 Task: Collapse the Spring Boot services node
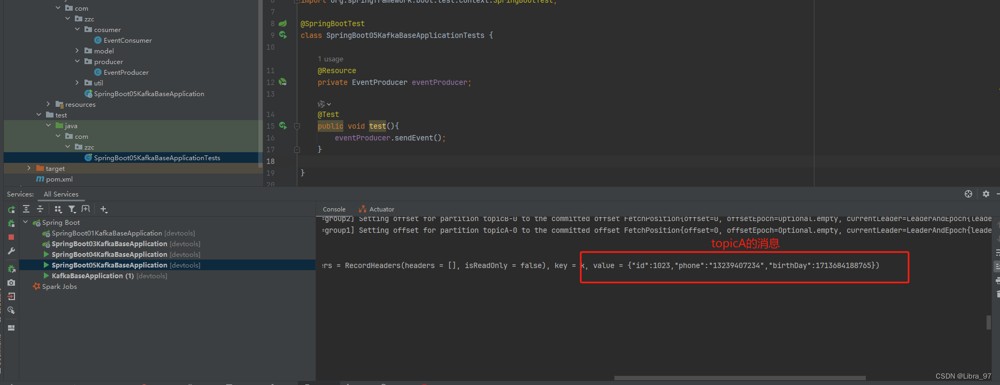tap(26, 223)
